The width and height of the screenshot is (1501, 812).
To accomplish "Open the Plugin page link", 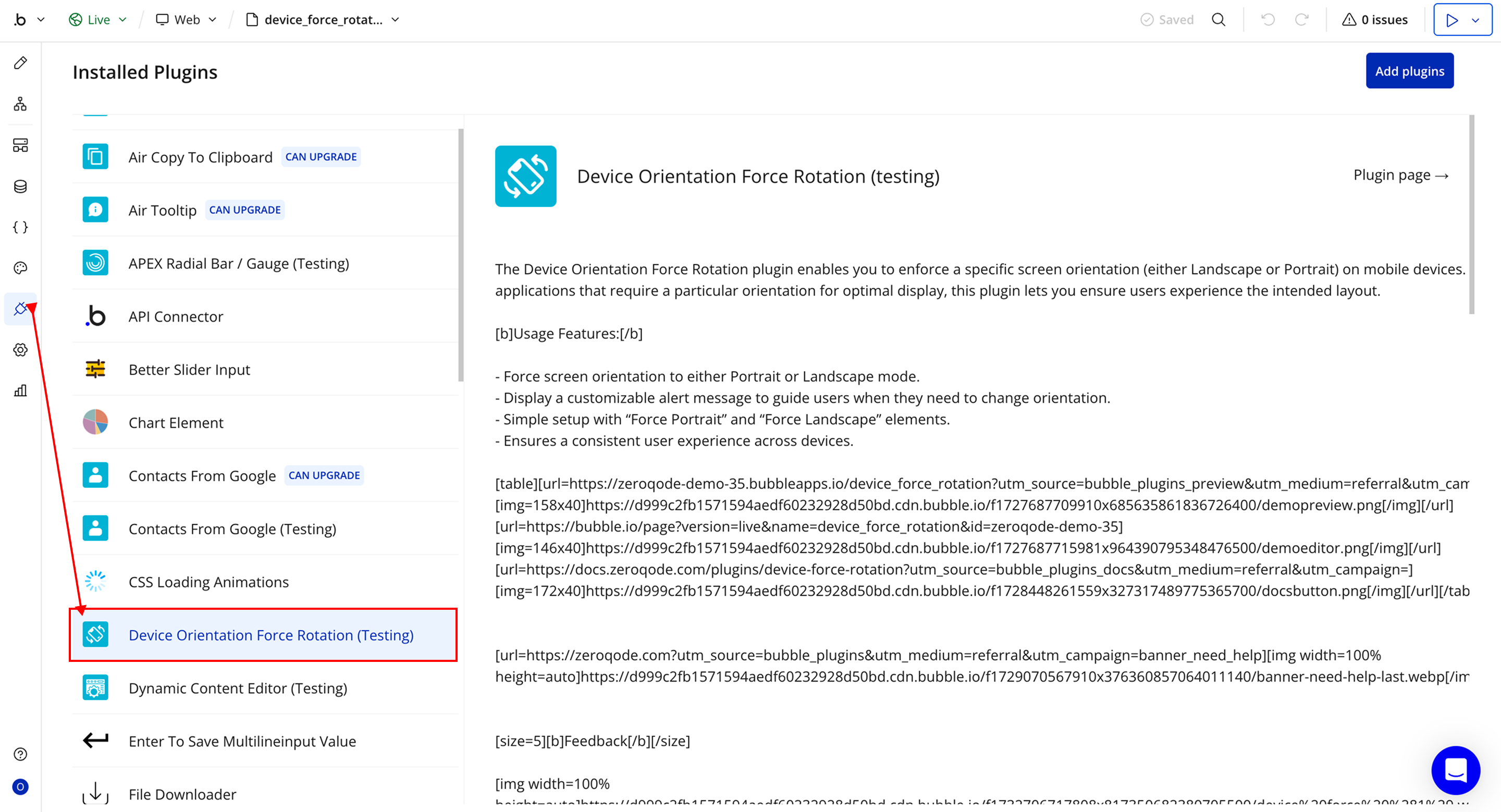I will 1400,175.
